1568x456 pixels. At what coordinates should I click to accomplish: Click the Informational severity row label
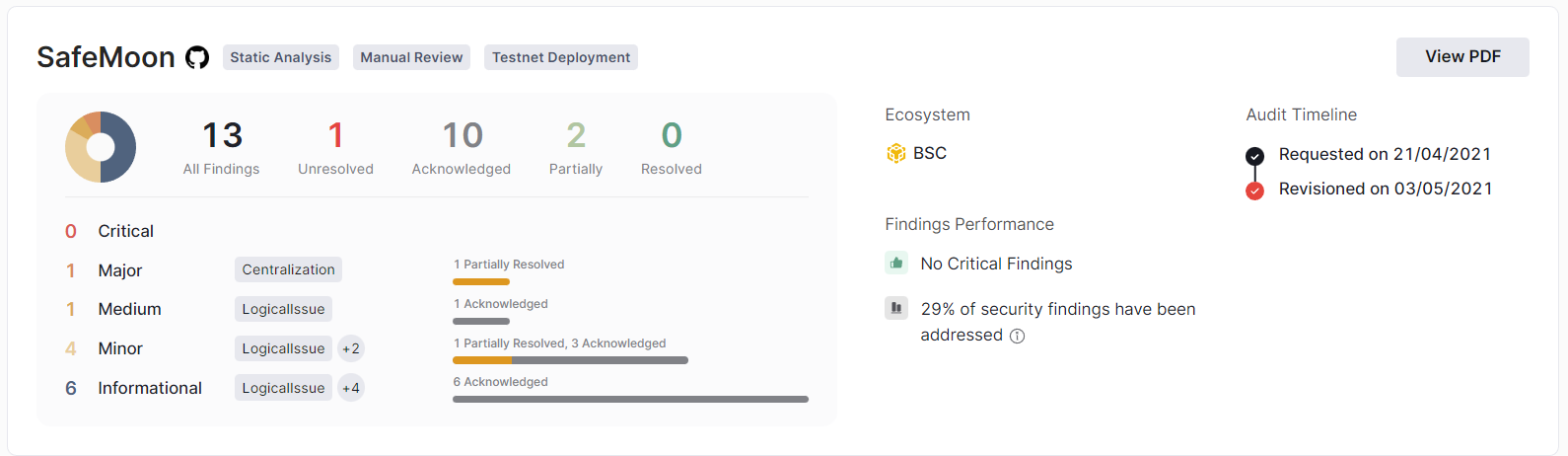pos(150,388)
